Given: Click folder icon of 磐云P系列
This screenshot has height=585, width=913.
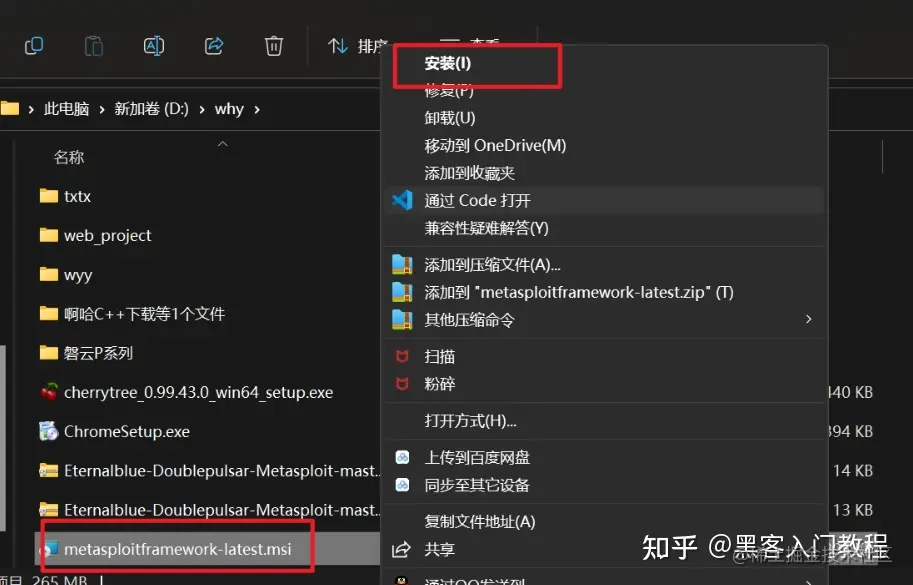Looking at the screenshot, I should click(x=49, y=353).
